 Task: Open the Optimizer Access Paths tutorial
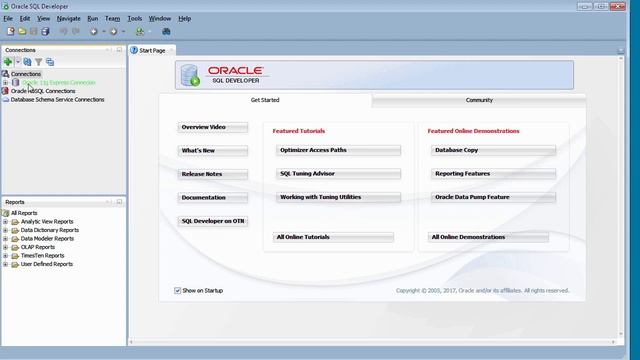[338, 150]
